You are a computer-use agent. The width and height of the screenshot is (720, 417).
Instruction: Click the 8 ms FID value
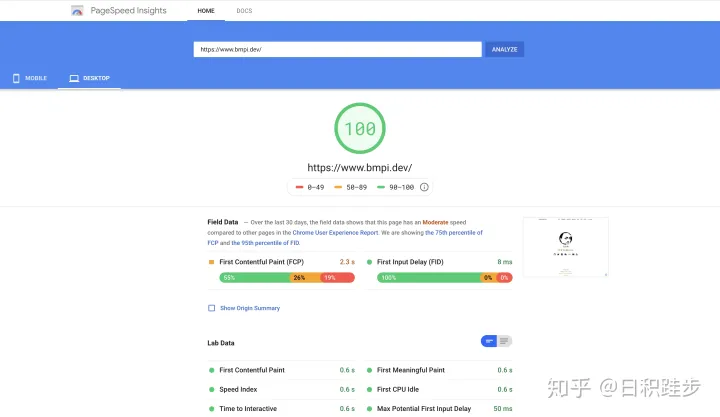tap(505, 262)
